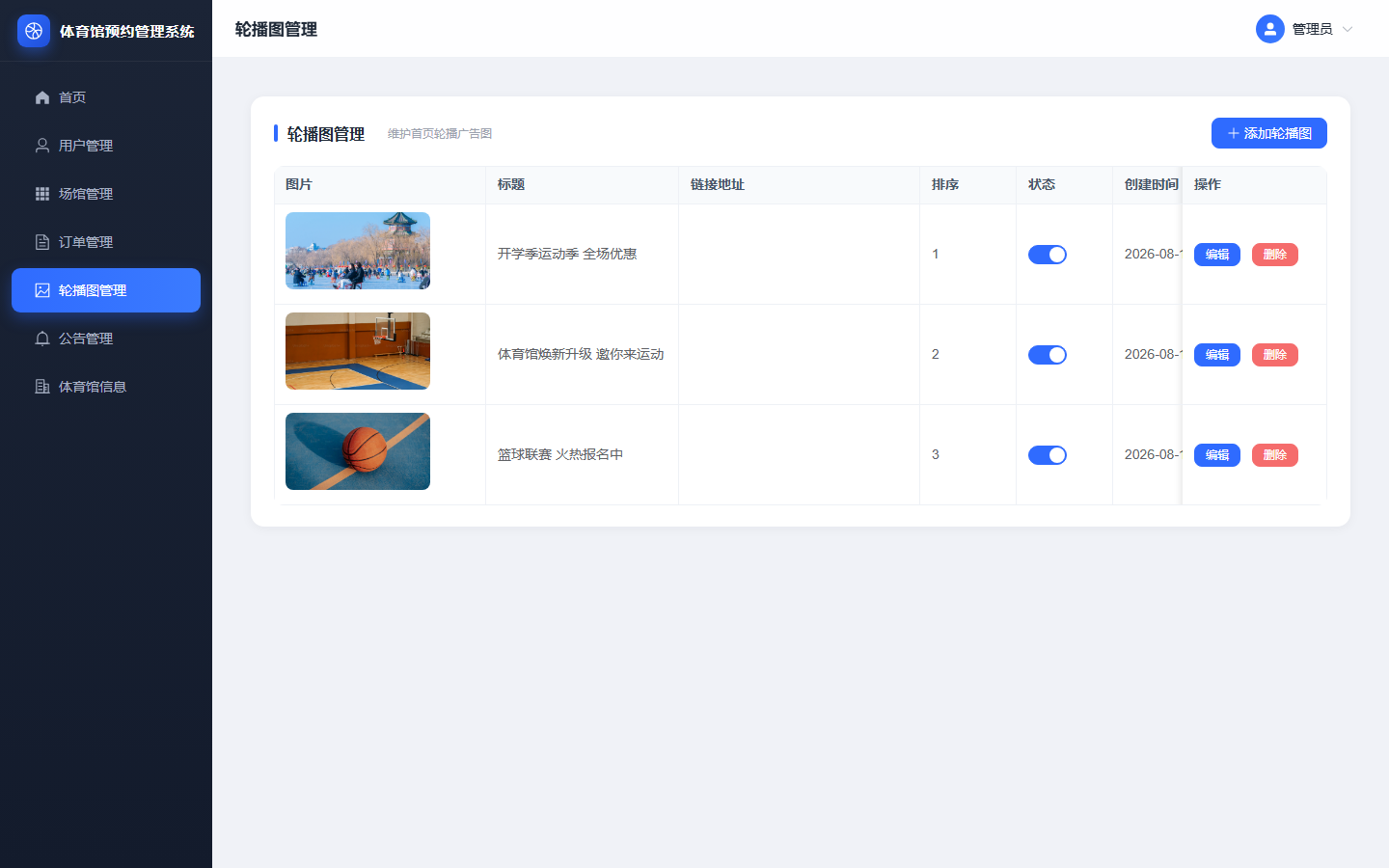Toggle status switch for 体育馆焕新升级 邀你来运动
This screenshot has height=868, width=1389.
[x=1048, y=355]
